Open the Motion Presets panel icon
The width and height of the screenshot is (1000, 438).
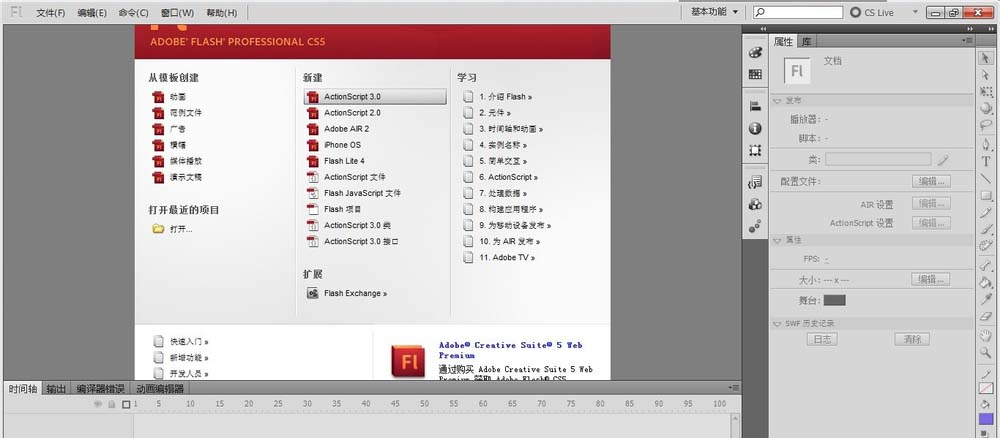755,226
